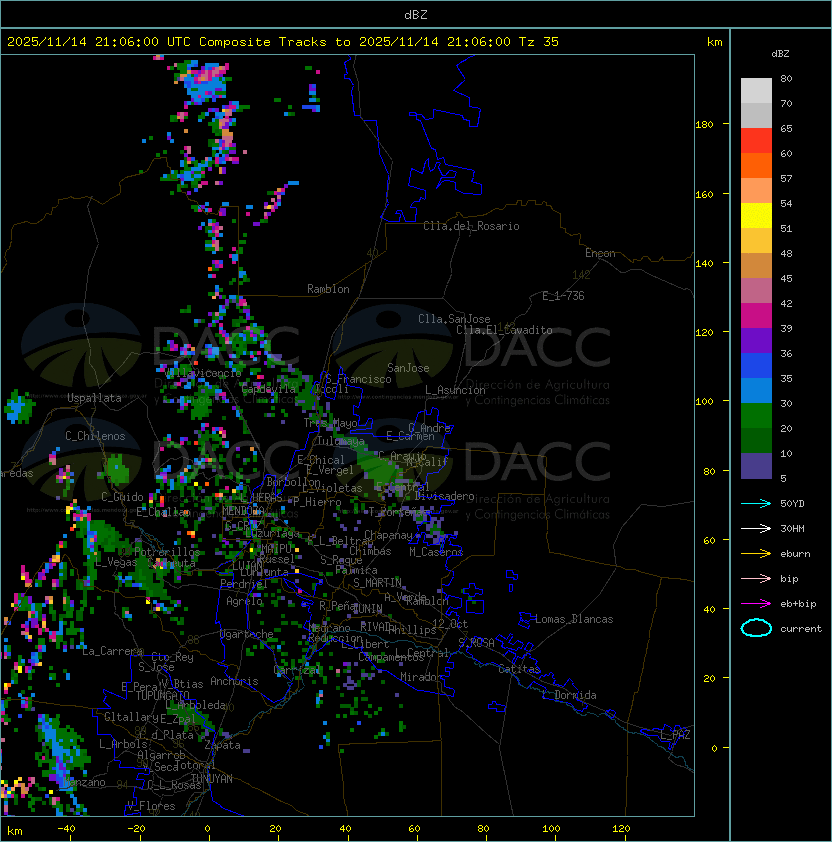832x842 pixels.
Task: Click the 'Tz 35' value in header
Action: 539,42
